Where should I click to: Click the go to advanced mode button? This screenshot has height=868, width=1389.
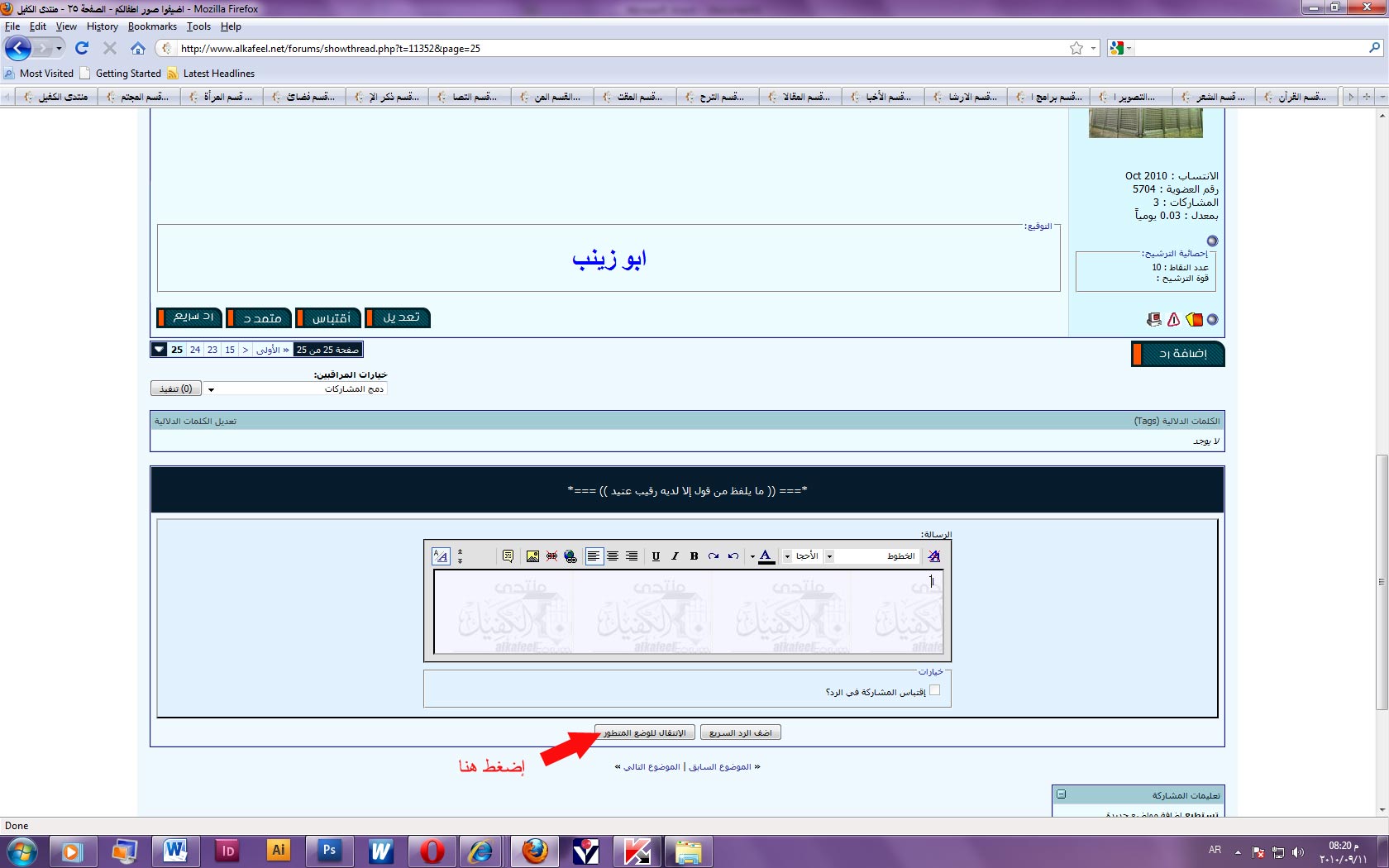pos(644,733)
